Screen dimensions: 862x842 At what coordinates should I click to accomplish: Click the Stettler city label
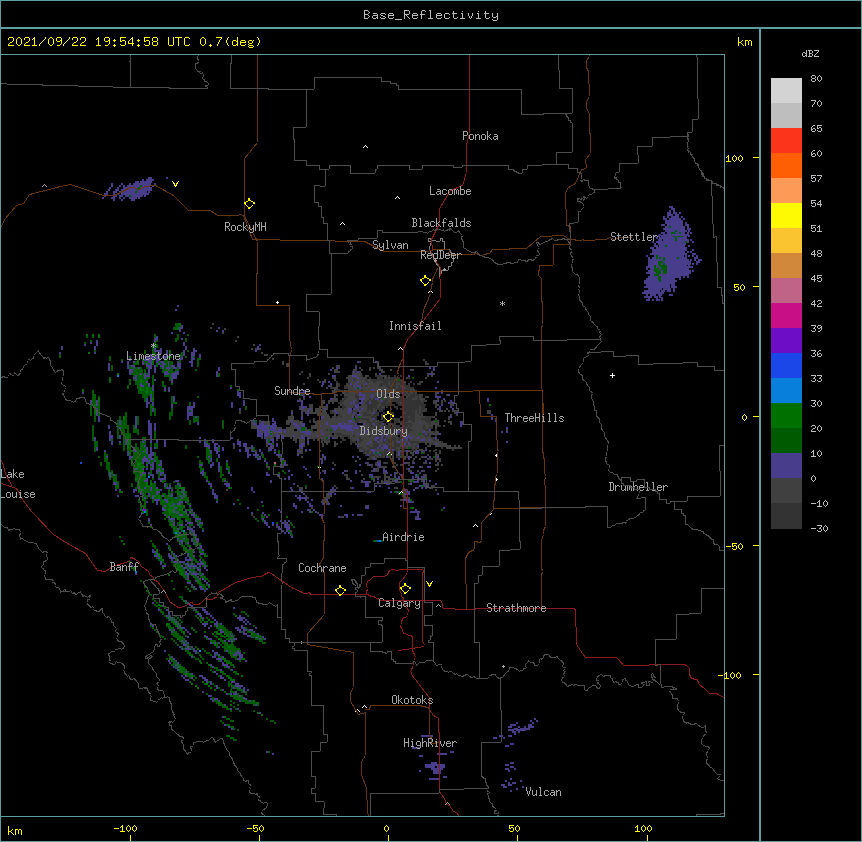point(634,237)
